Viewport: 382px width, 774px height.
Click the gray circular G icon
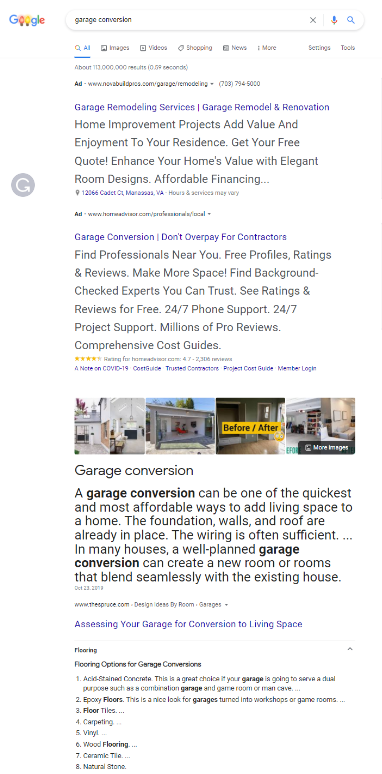click(x=23, y=185)
